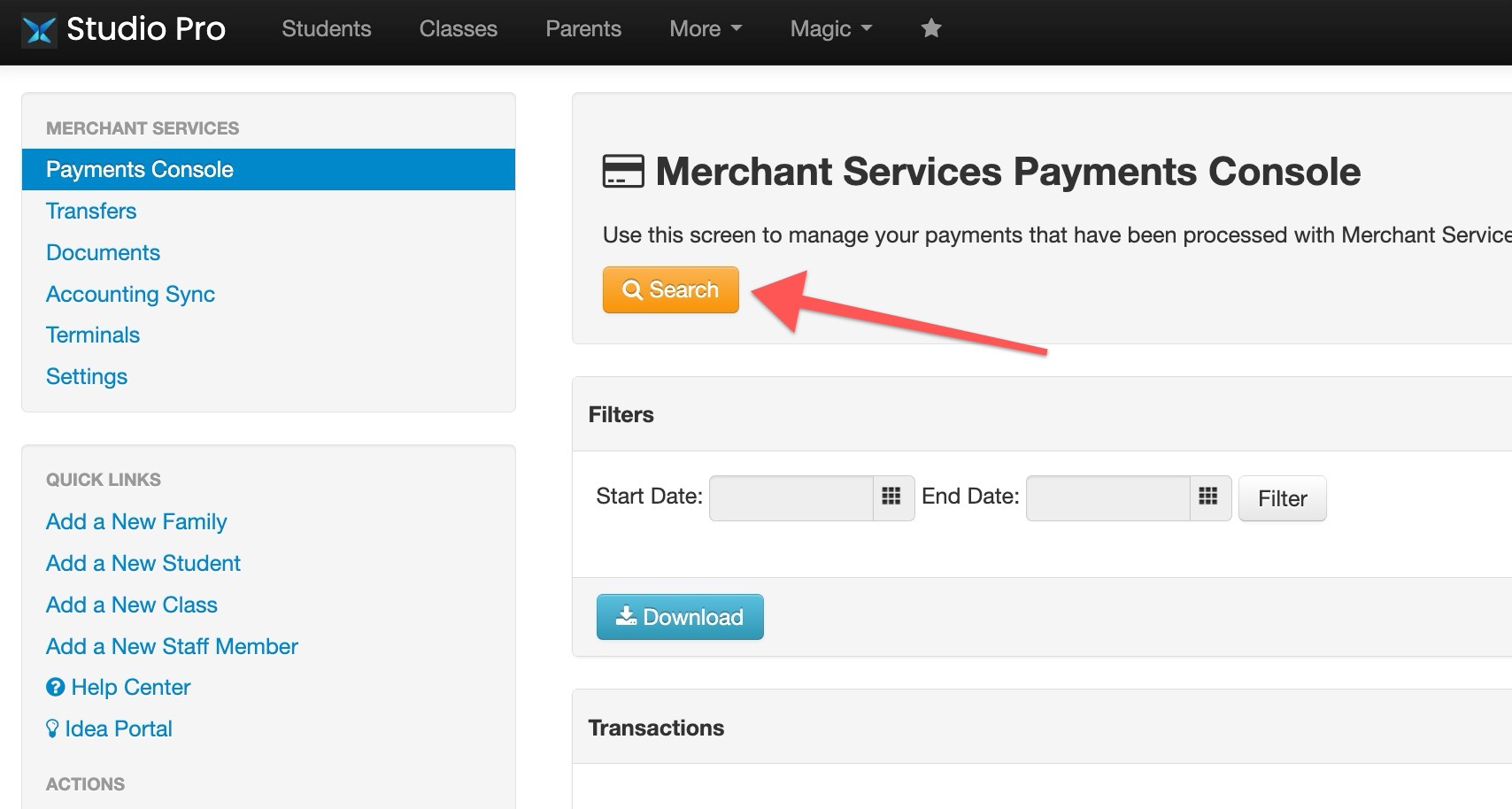
Task: Expand the Magic dropdown menu
Action: [831, 29]
